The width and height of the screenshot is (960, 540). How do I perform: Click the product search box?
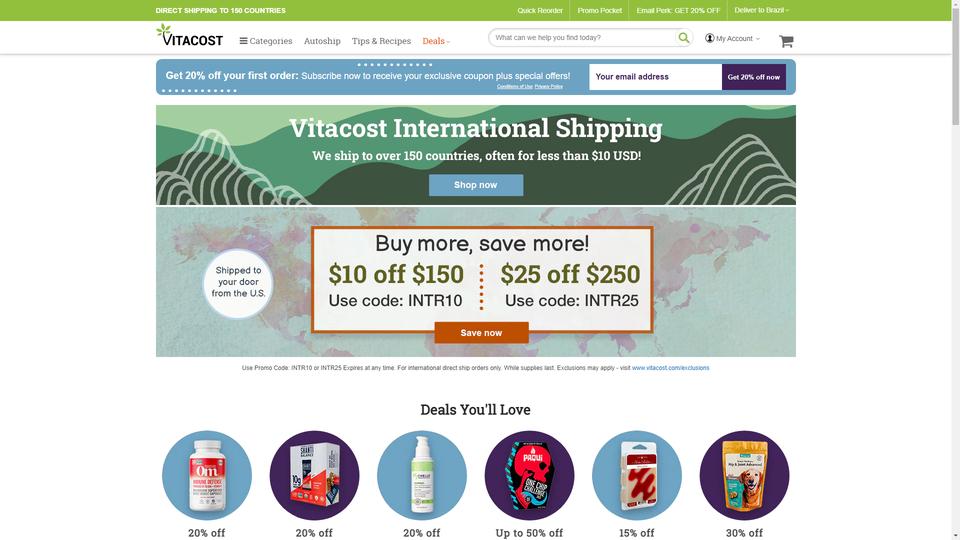coord(583,38)
